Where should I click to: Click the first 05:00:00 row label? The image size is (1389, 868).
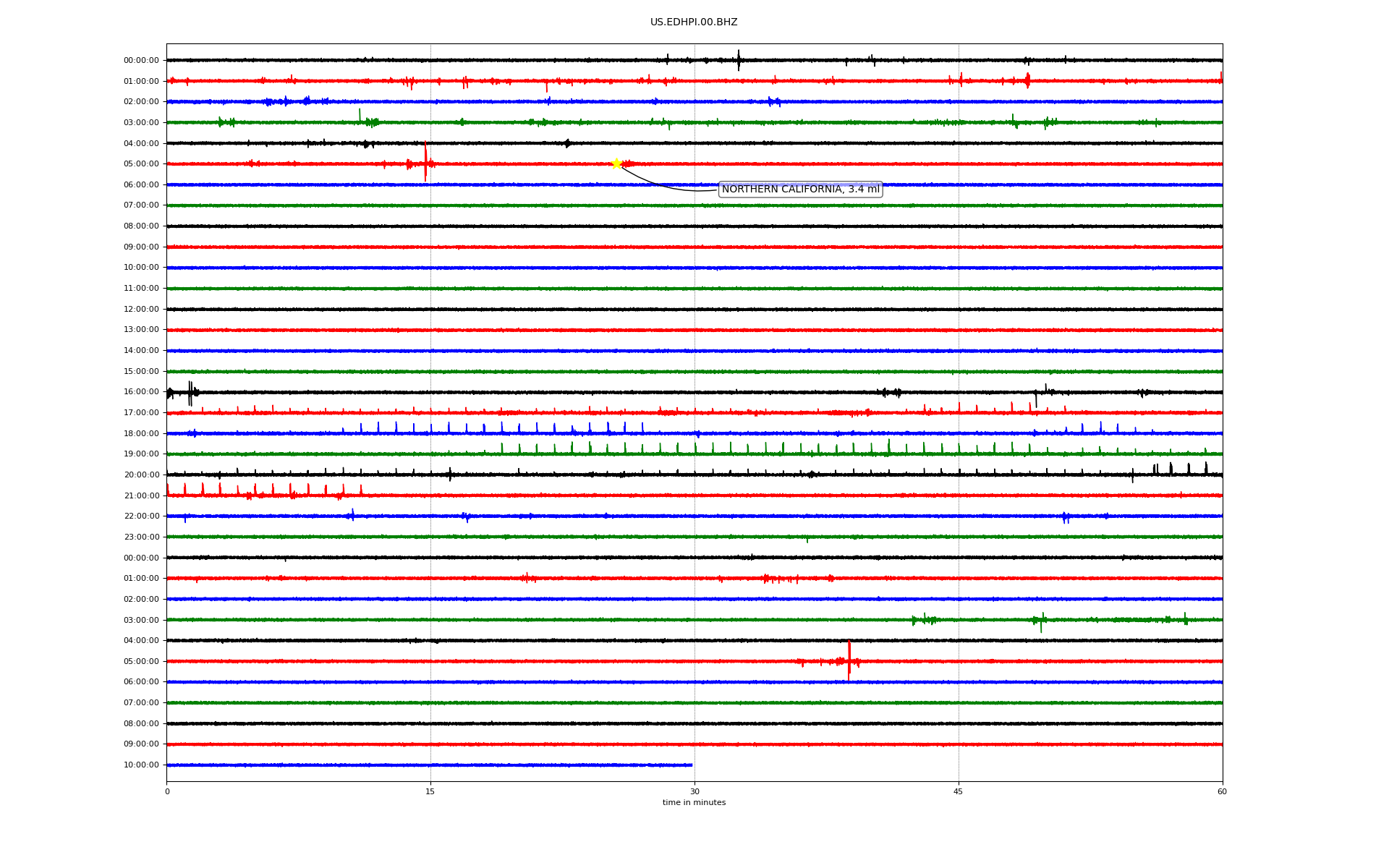tap(141, 164)
